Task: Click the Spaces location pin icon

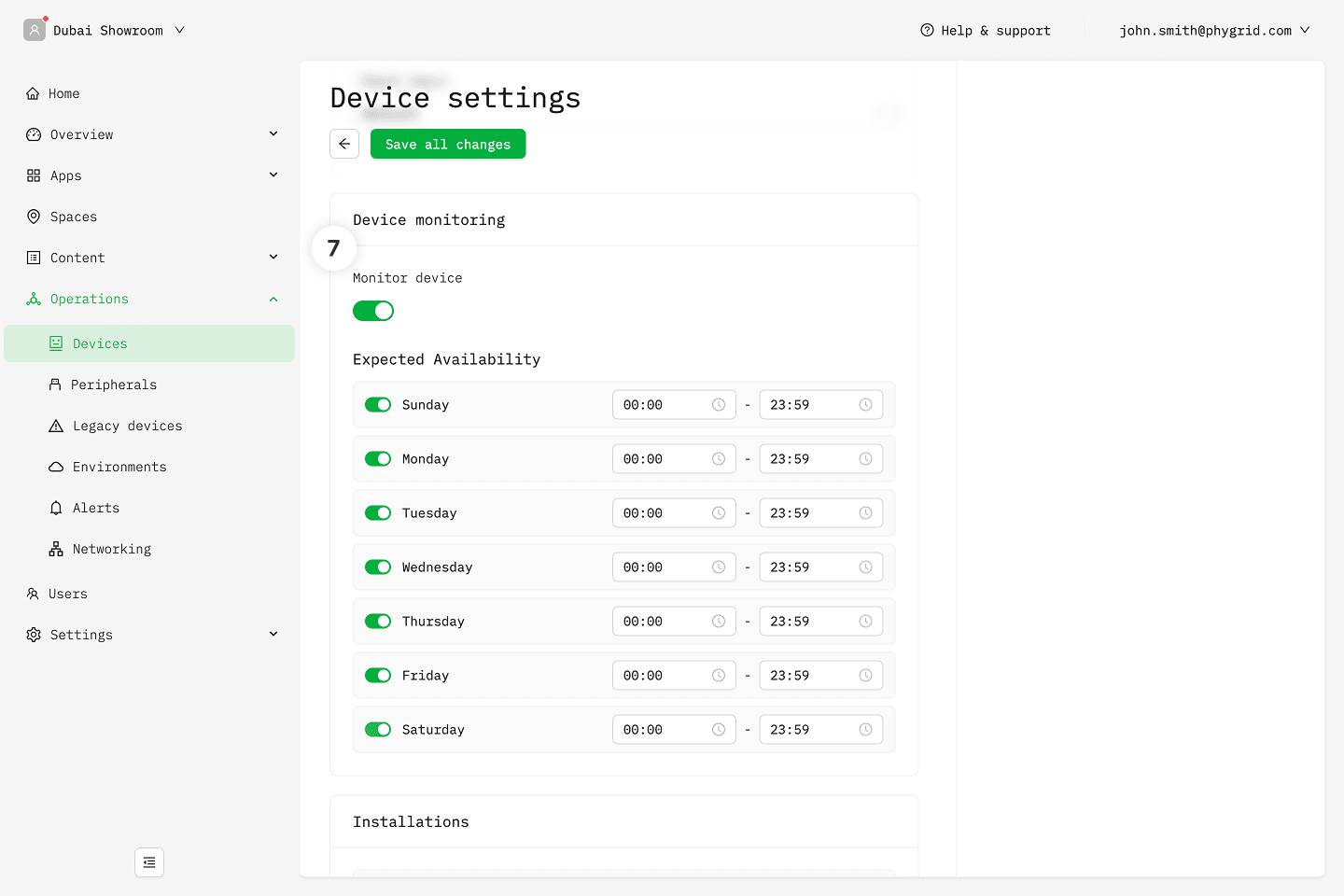Action: click(34, 217)
